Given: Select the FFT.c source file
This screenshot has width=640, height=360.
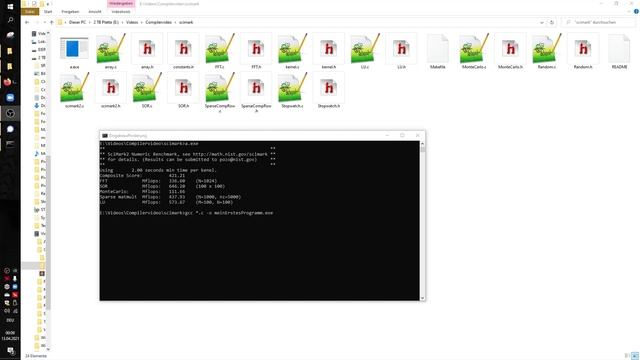Looking at the screenshot, I should point(220,52).
